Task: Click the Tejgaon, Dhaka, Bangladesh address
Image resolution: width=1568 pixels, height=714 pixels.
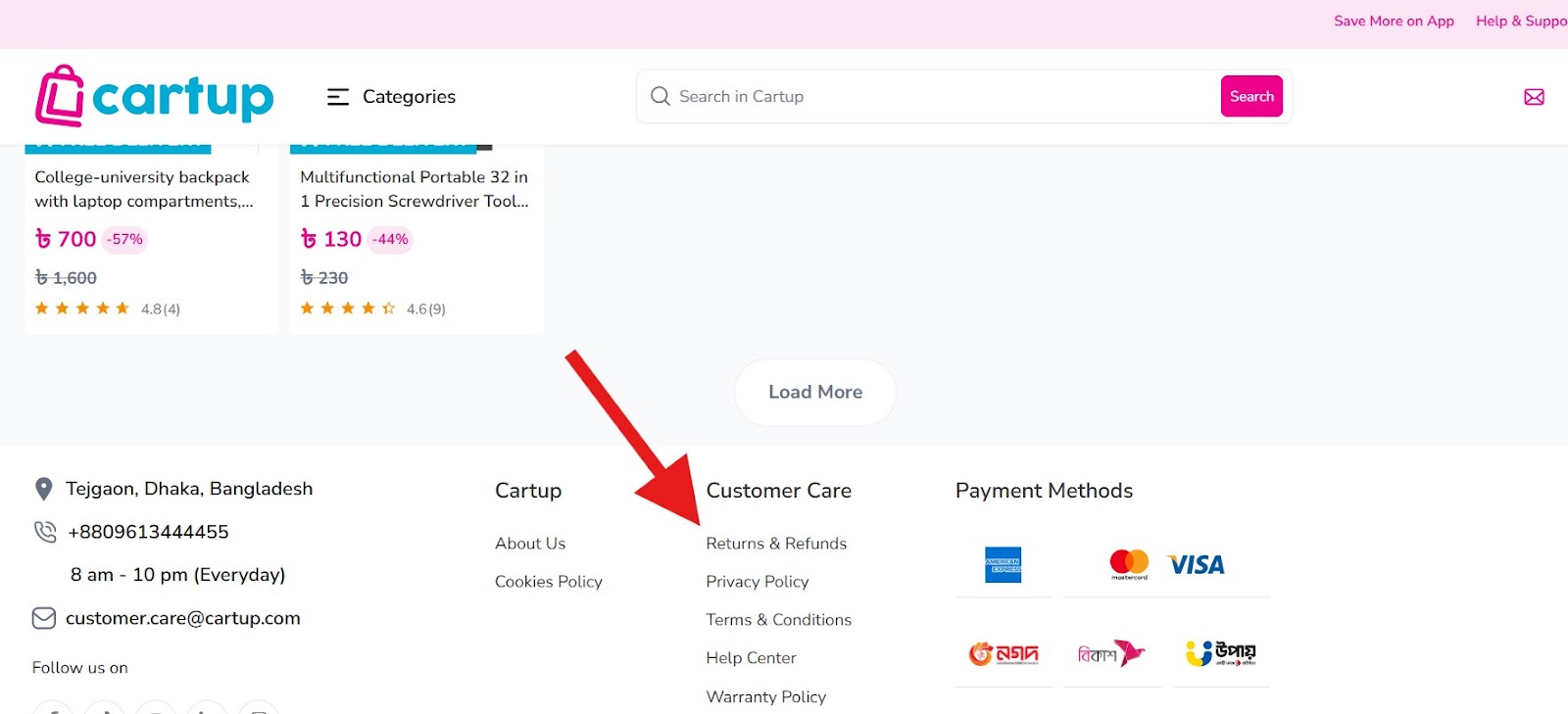Action: 189,489
